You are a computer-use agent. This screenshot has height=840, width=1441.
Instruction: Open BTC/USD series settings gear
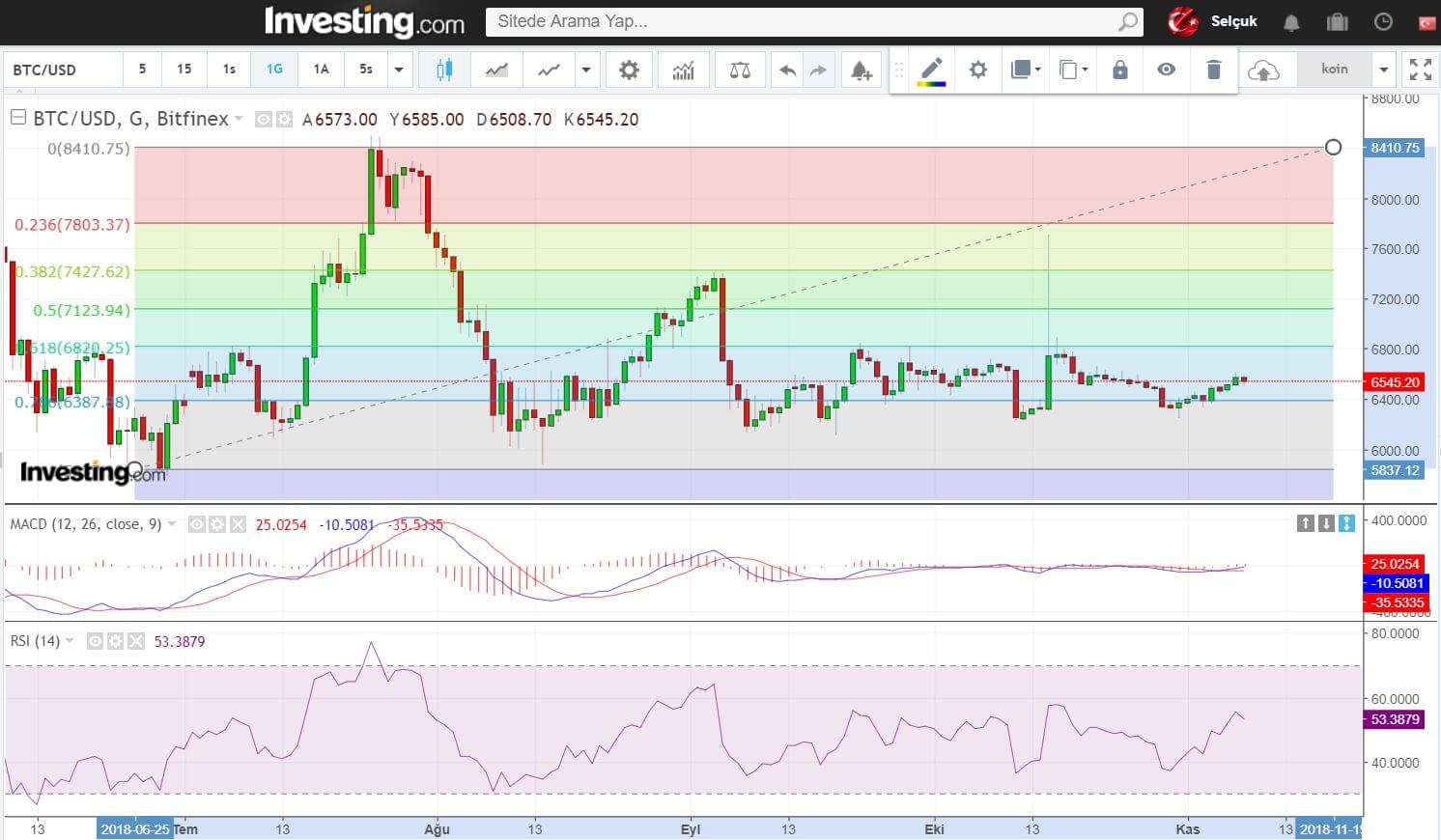(284, 120)
